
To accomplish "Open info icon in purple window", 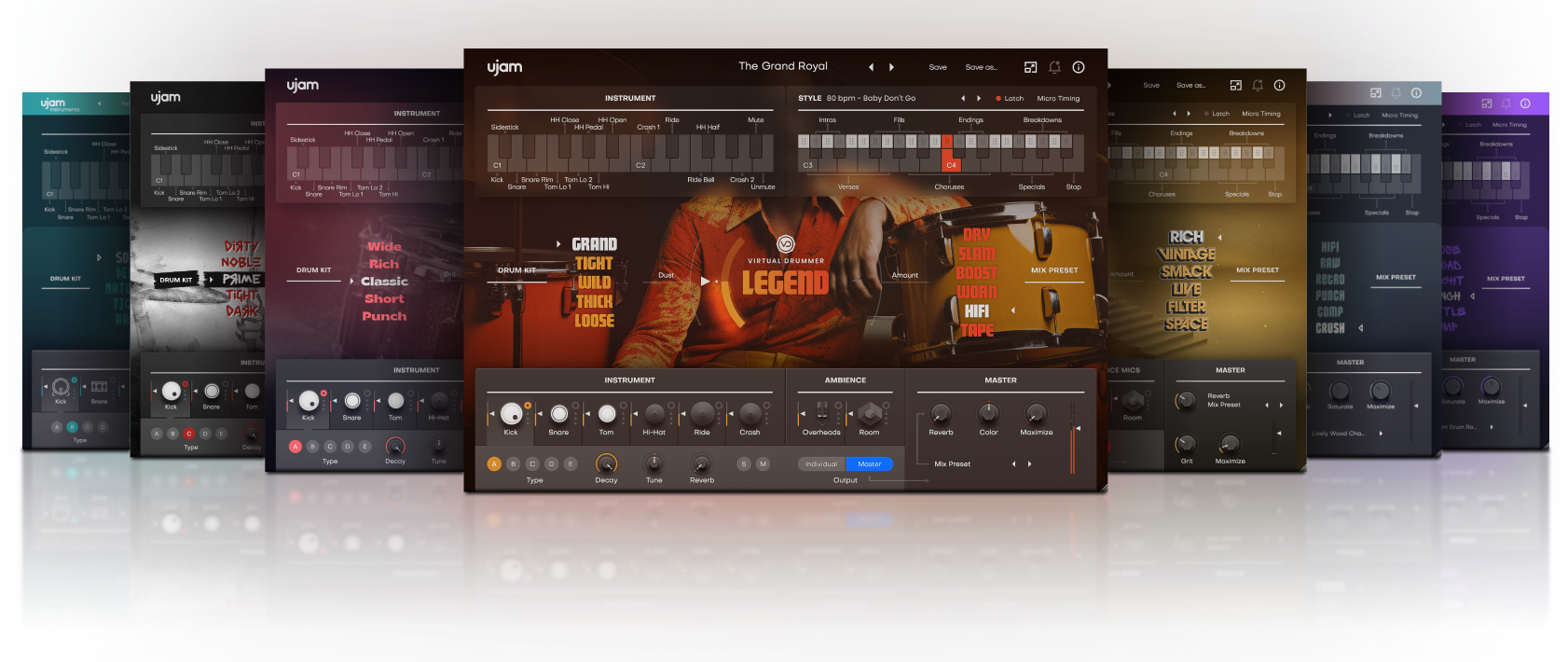I will [1525, 103].
